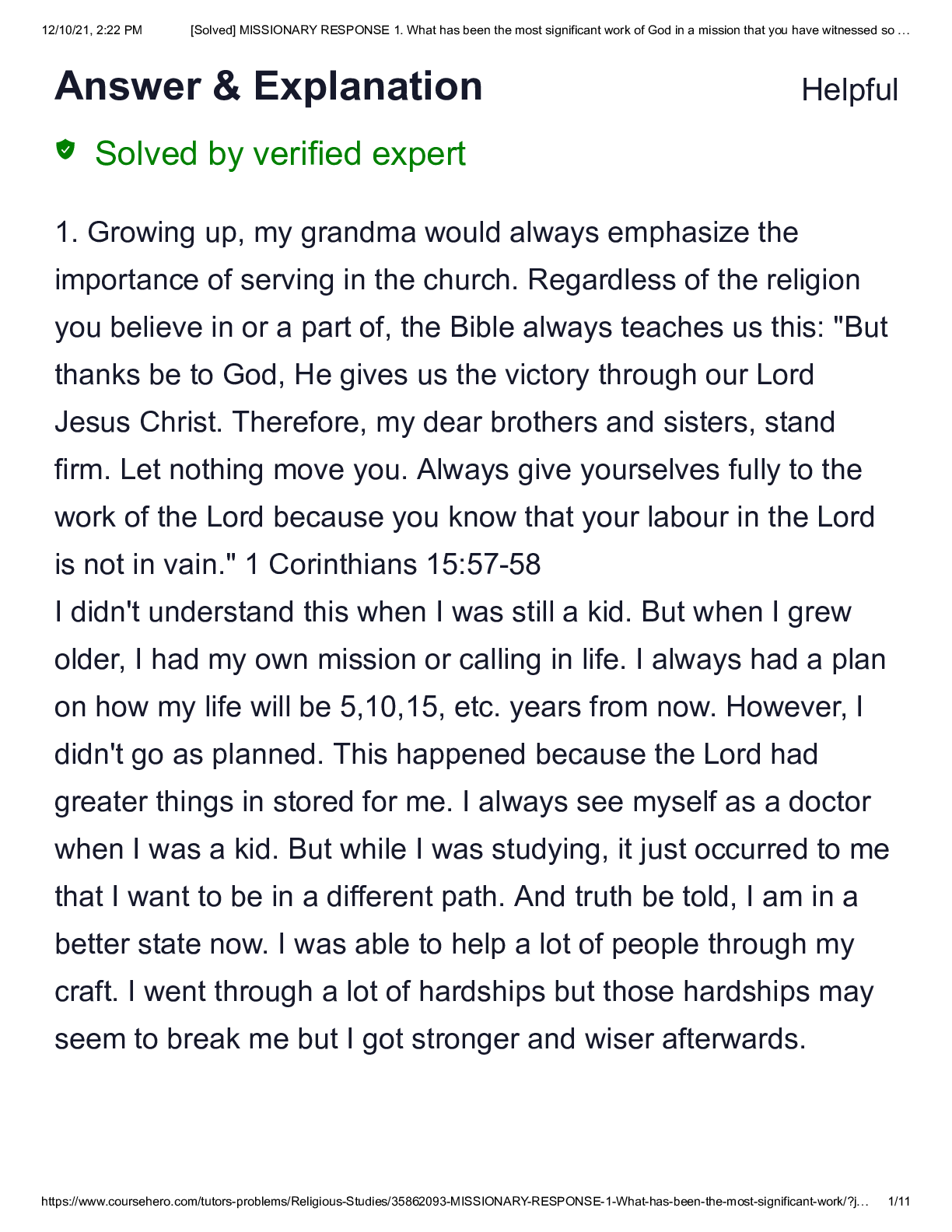
Task: Click the Helpful label at top right
Action: (x=849, y=90)
